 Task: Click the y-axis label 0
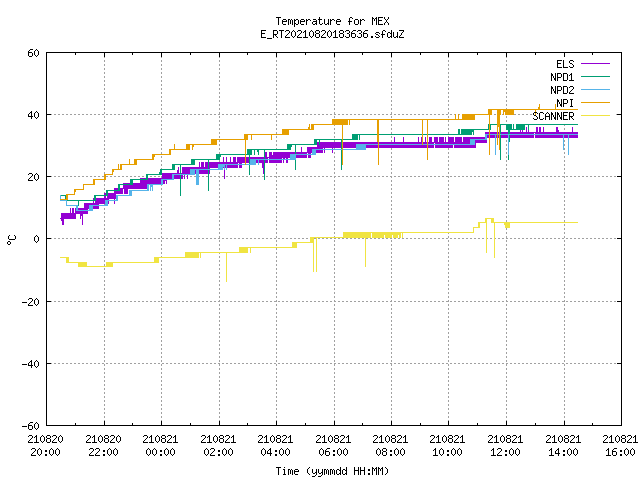(x=37, y=240)
